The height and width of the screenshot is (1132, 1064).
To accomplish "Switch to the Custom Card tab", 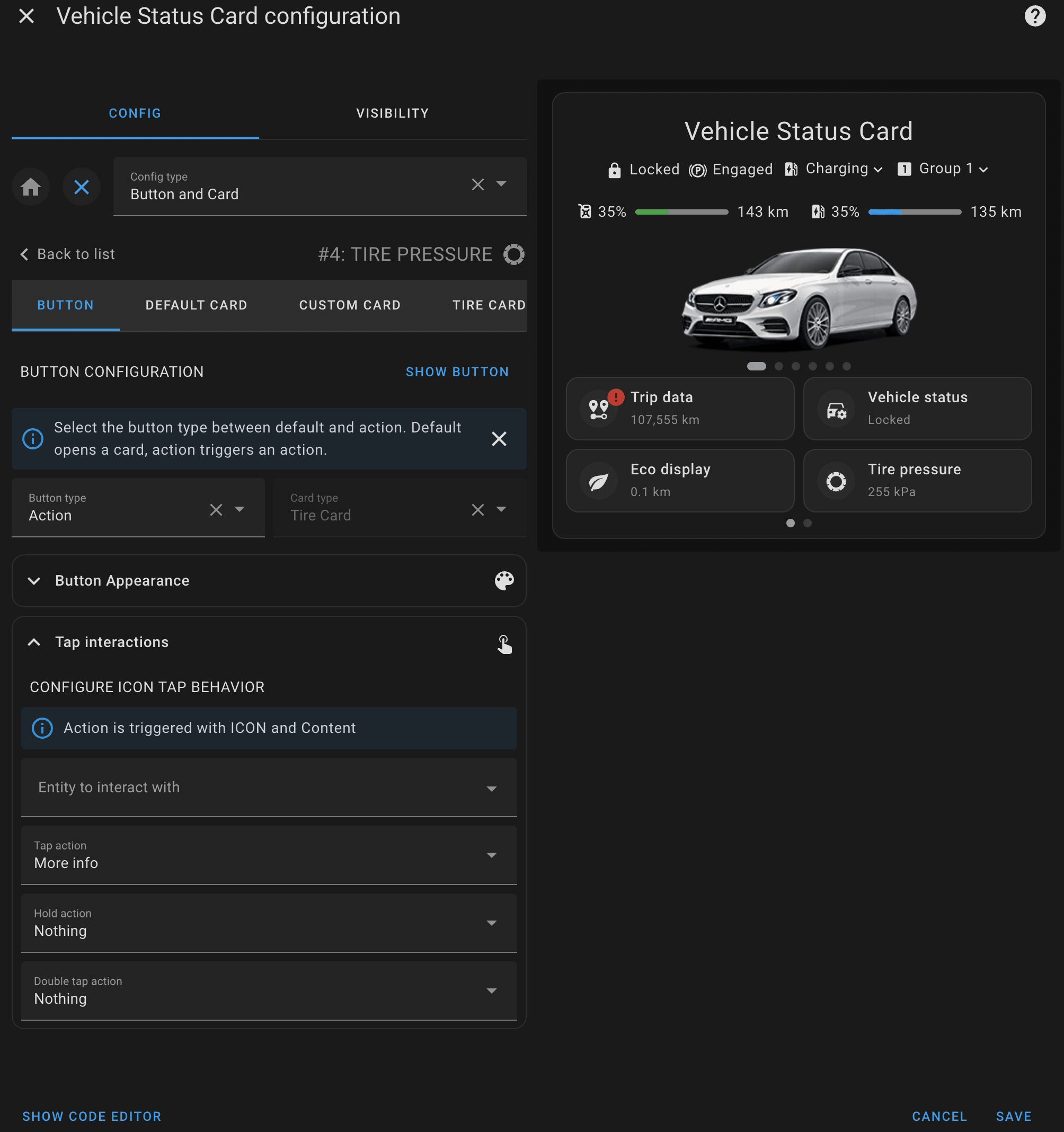I will pyautogui.click(x=350, y=305).
